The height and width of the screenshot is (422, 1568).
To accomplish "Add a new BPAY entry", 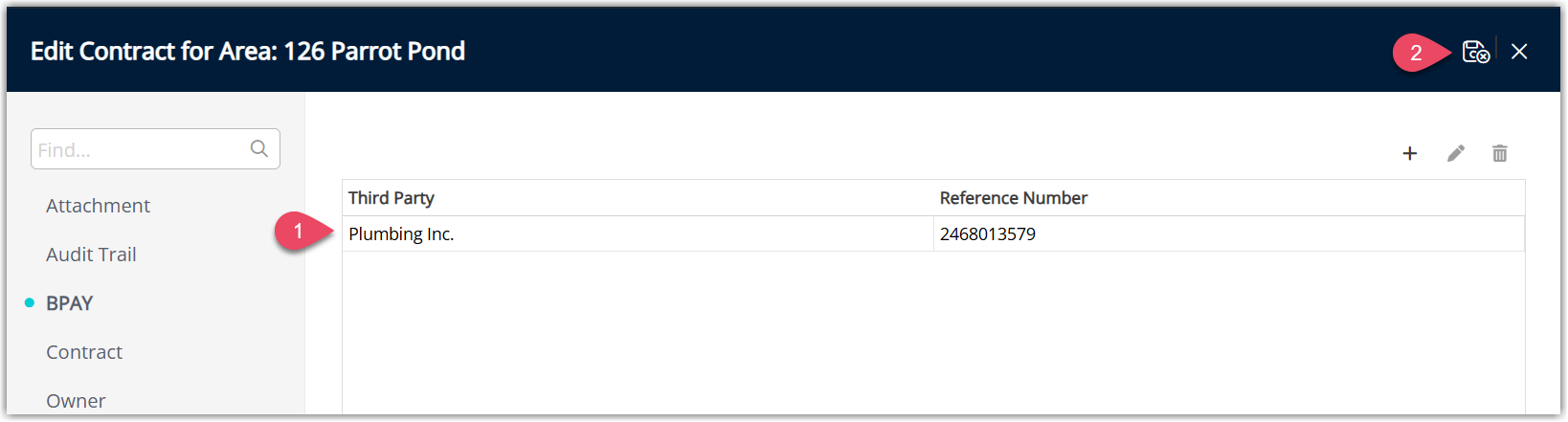I will click(1410, 153).
